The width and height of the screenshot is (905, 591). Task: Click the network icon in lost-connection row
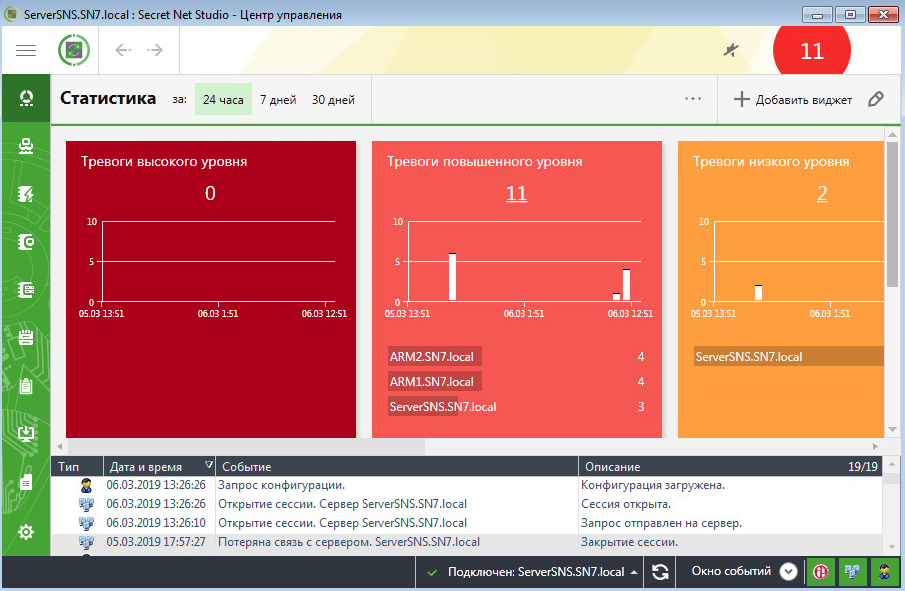86,542
